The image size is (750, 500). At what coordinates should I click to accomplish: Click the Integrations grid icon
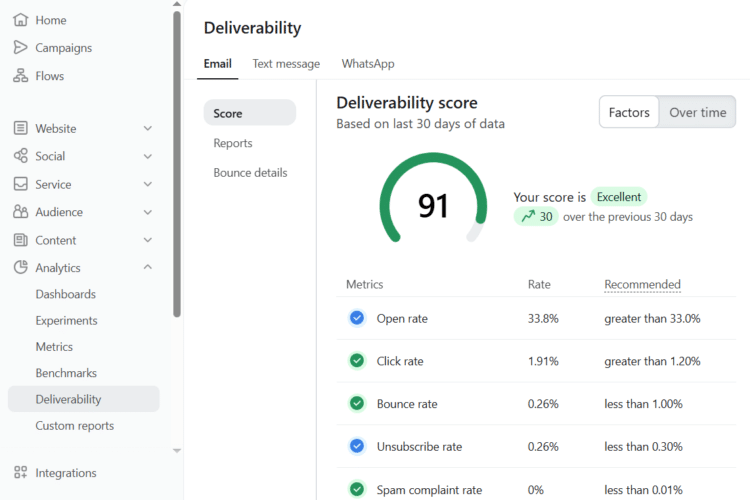click(21, 473)
